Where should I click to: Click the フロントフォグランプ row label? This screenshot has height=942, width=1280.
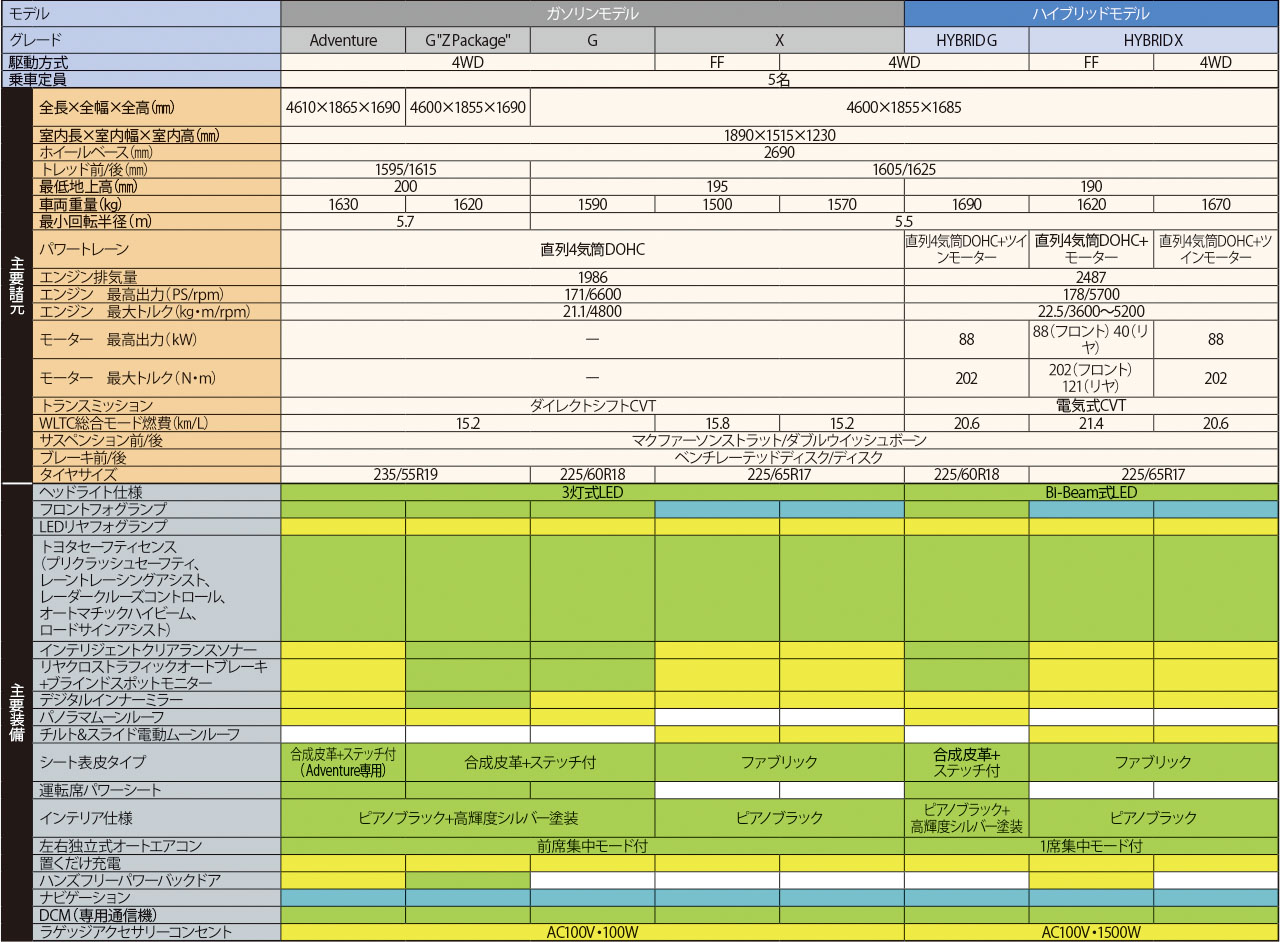point(157,509)
